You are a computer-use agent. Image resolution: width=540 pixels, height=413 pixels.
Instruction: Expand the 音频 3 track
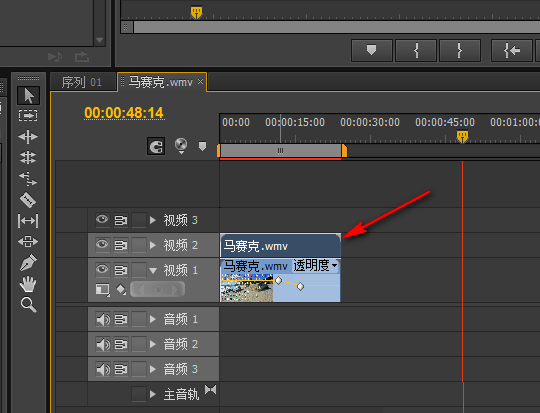pyautogui.click(x=153, y=370)
